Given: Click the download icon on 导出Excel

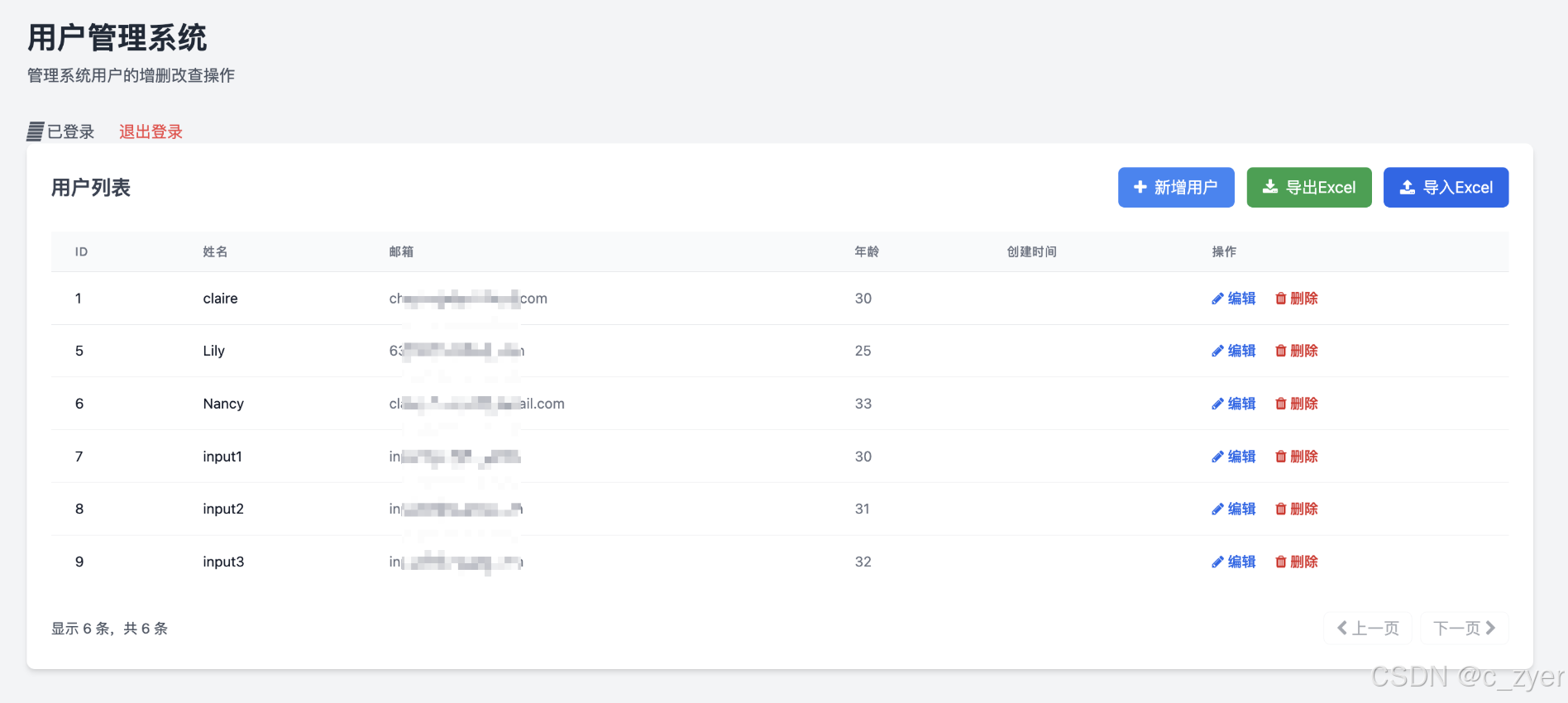Looking at the screenshot, I should click(1270, 188).
